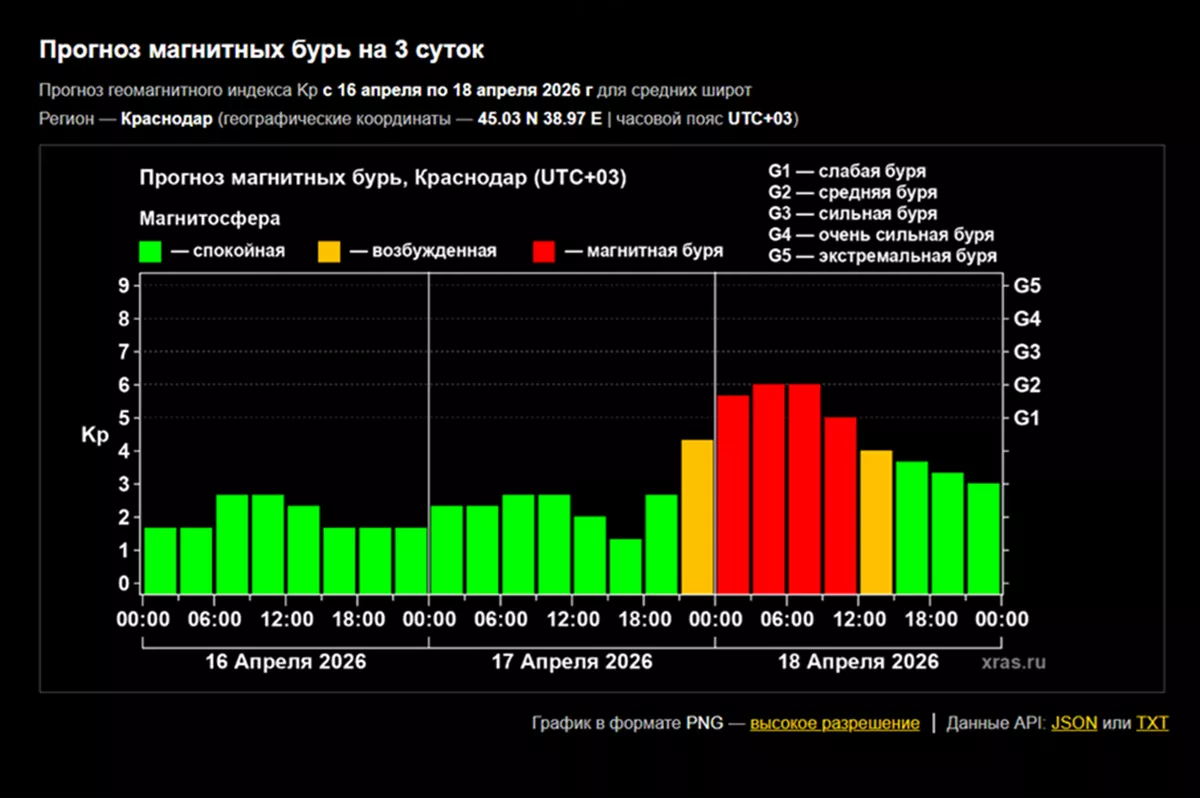Click the '18 Апреля 2026' date label
The image size is (1200, 798).
click(860, 661)
